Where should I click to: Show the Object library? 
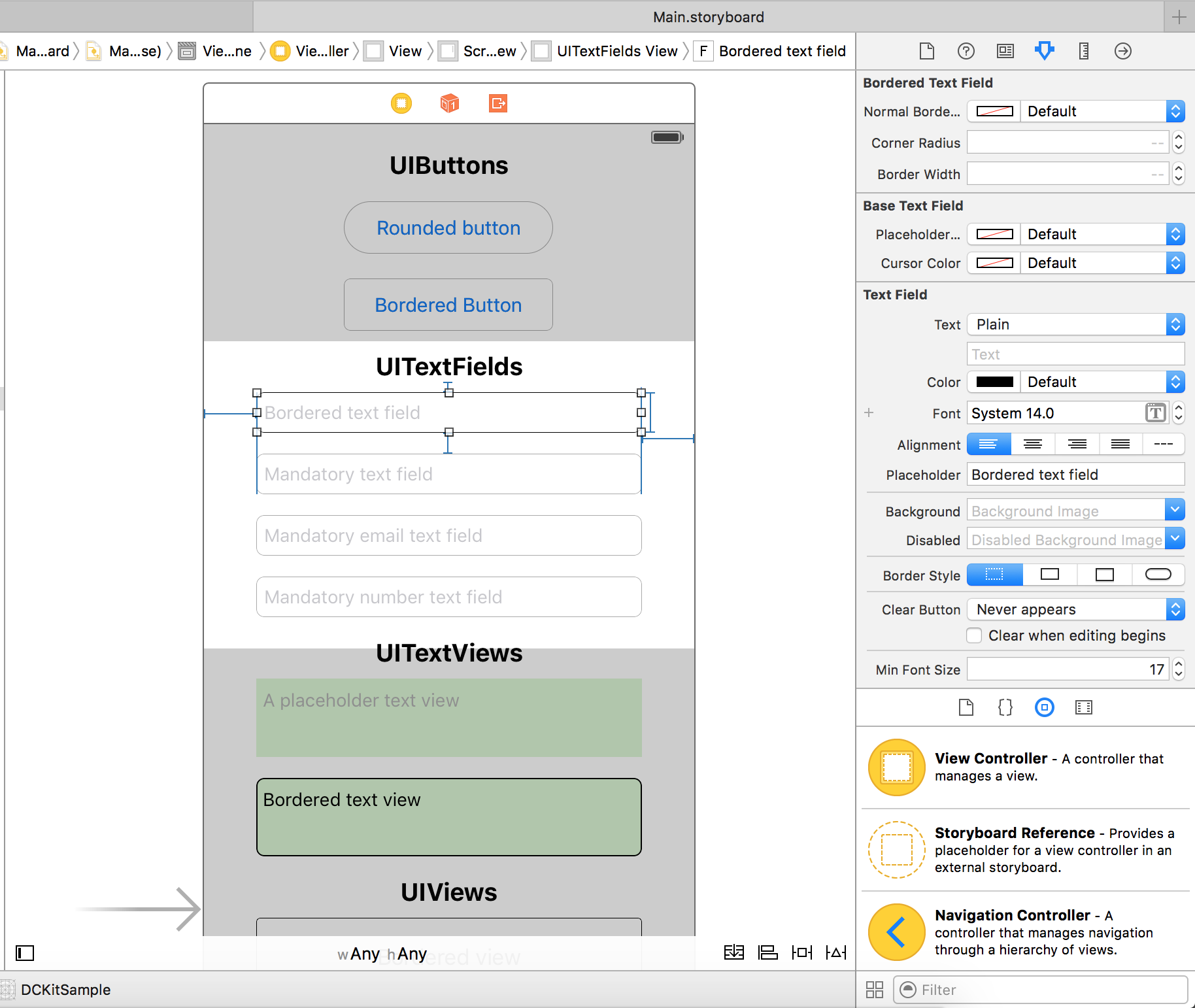coord(1045,707)
